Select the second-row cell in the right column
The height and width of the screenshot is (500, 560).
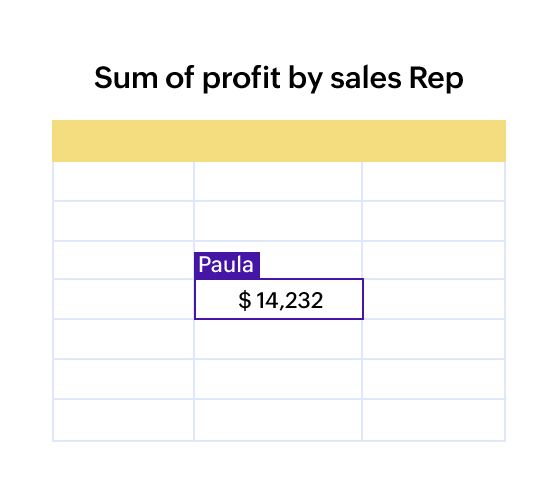(x=434, y=221)
